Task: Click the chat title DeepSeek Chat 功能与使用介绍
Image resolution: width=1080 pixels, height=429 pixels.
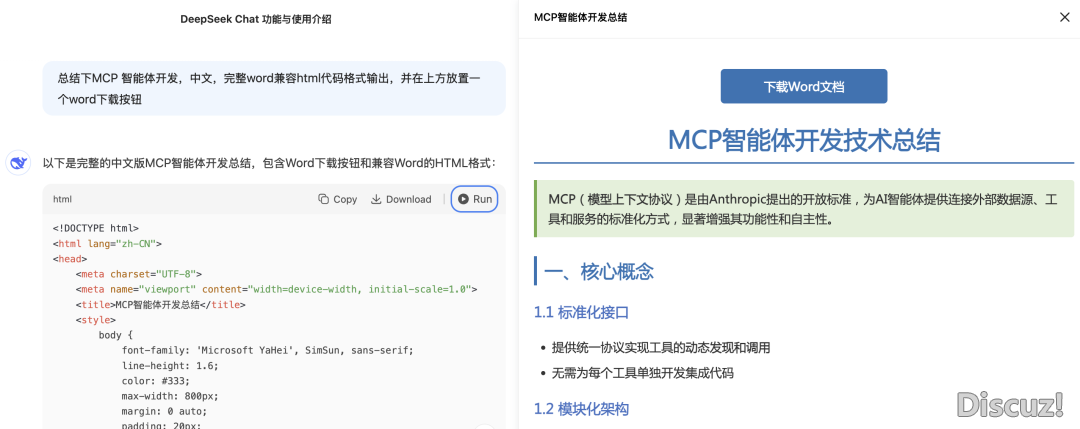Action: [x=256, y=19]
